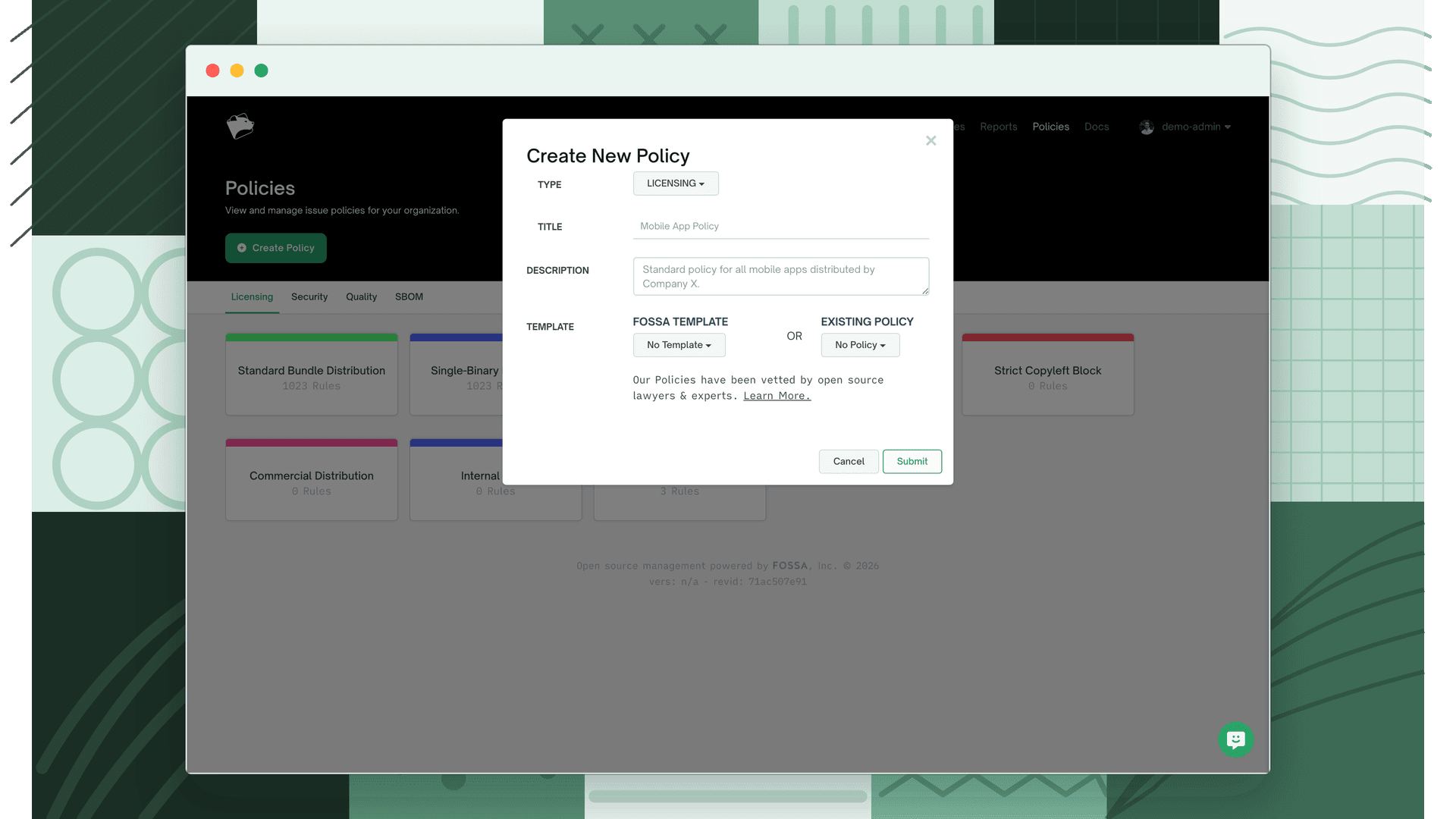Open Docs in the top navigation
1456x819 pixels.
pos(1097,127)
